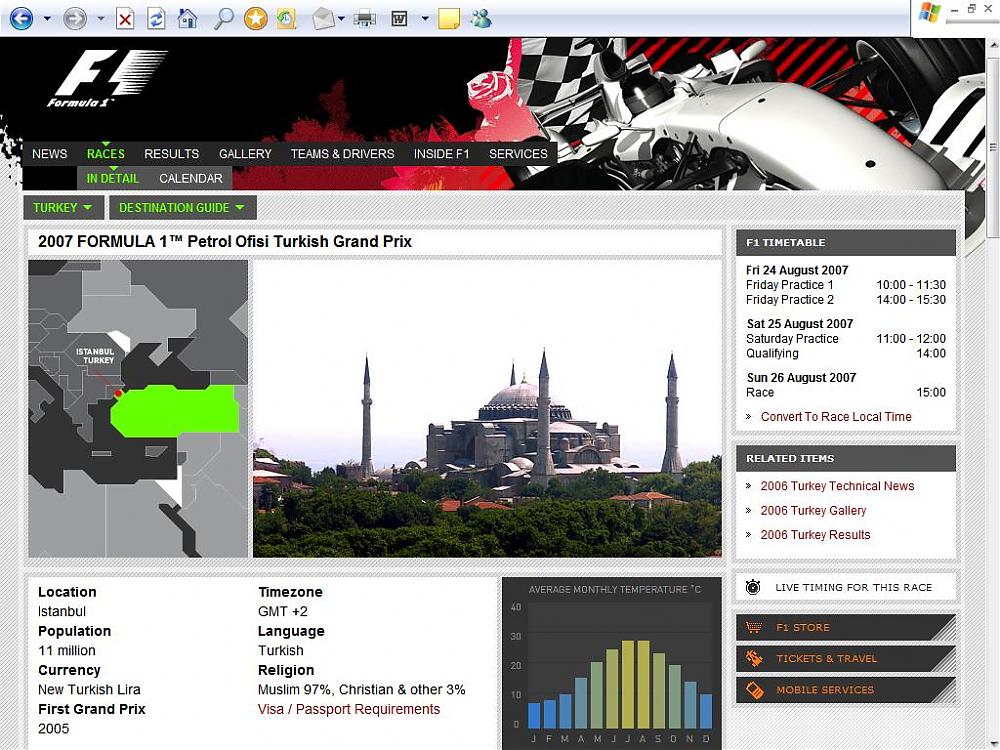Open the History clock icon
The width and height of the screenshot is (1000, 750).
286,18
